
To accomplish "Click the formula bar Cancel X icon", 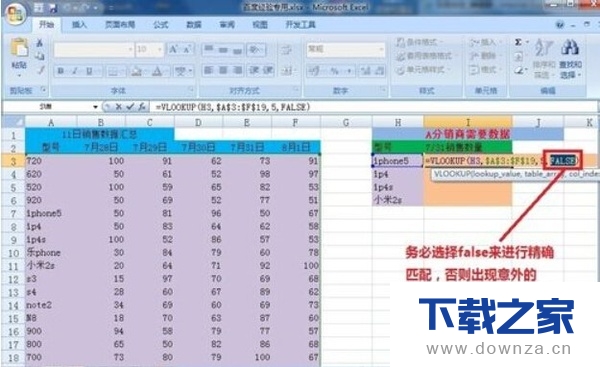I will 119,107.
